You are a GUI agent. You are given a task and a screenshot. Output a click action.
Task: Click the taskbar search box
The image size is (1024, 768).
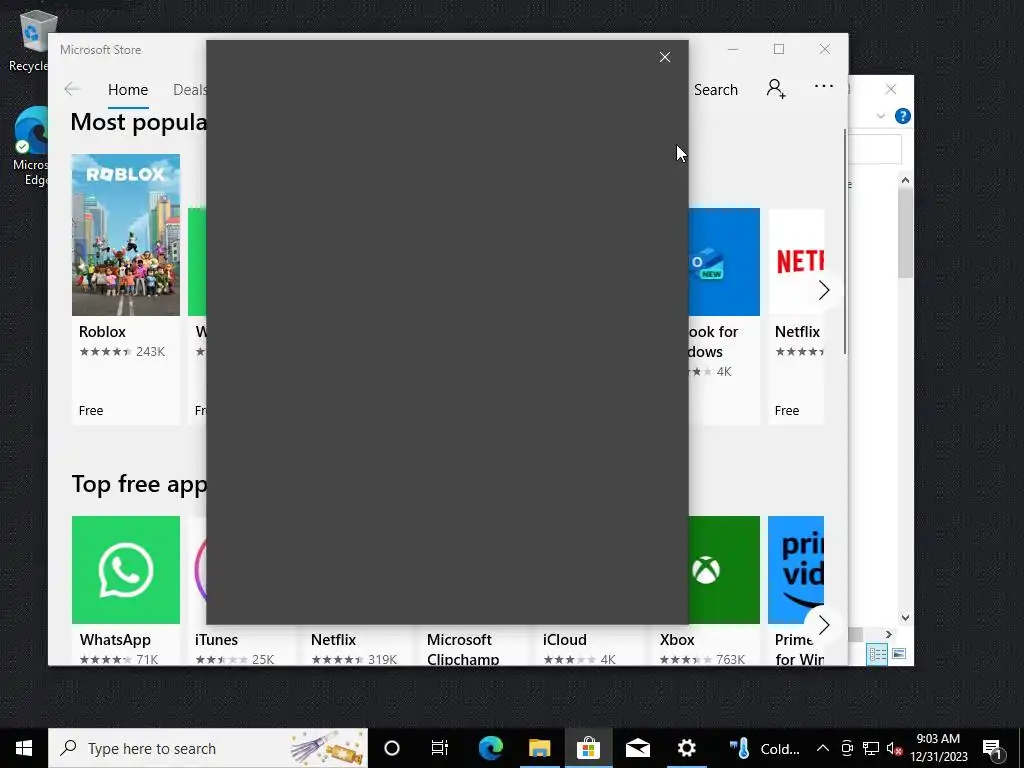point(208,748)
